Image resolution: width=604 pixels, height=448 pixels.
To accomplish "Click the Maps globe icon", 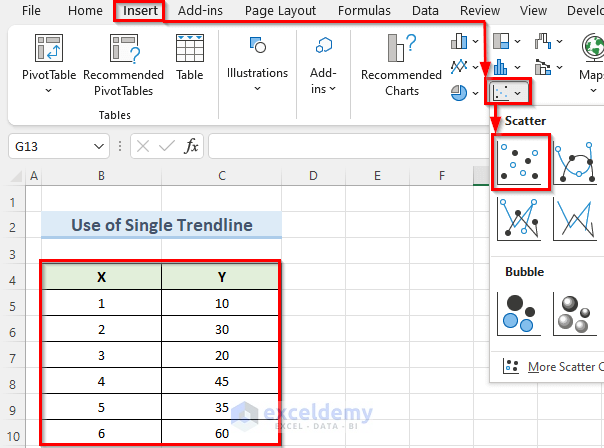I will (592, 47).
